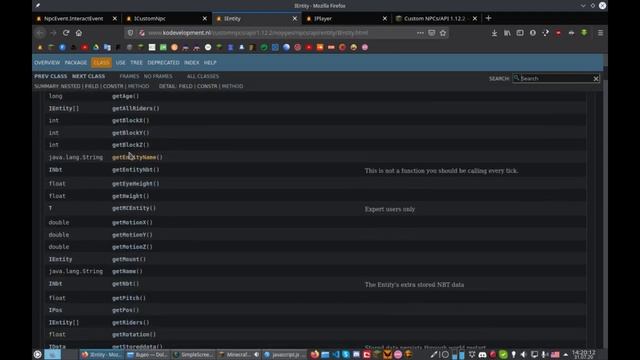Viewport: 640px width, 360px height.
Task: Go back to the previous page
Action: (x=40, y=33)
